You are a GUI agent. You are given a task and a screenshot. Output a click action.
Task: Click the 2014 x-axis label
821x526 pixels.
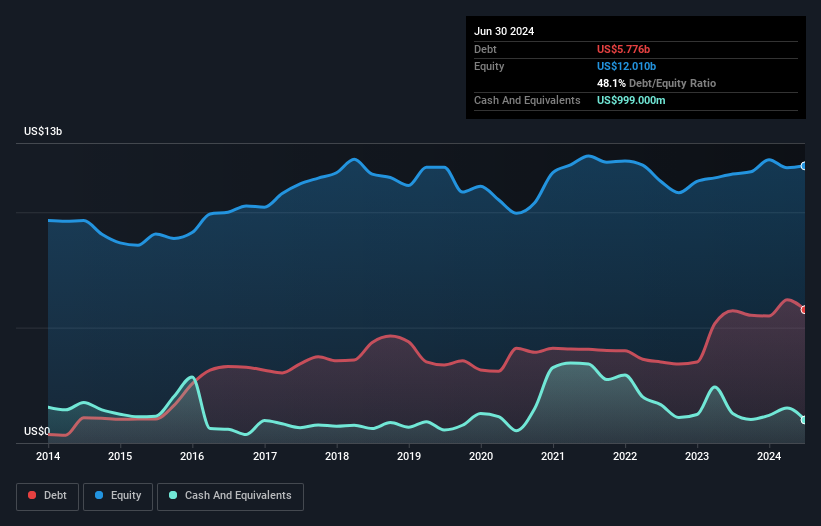pyautogui.click(x=48, y=456)
